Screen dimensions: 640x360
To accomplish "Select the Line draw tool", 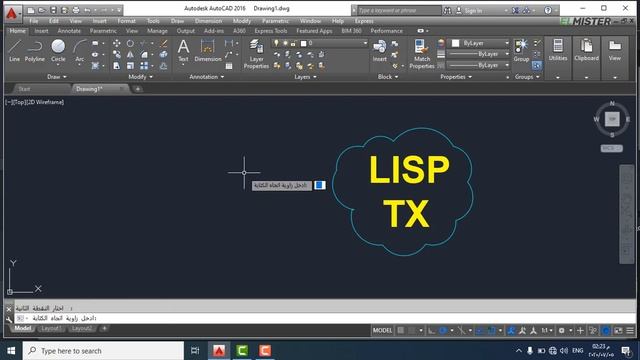I will tap(14, 51).
